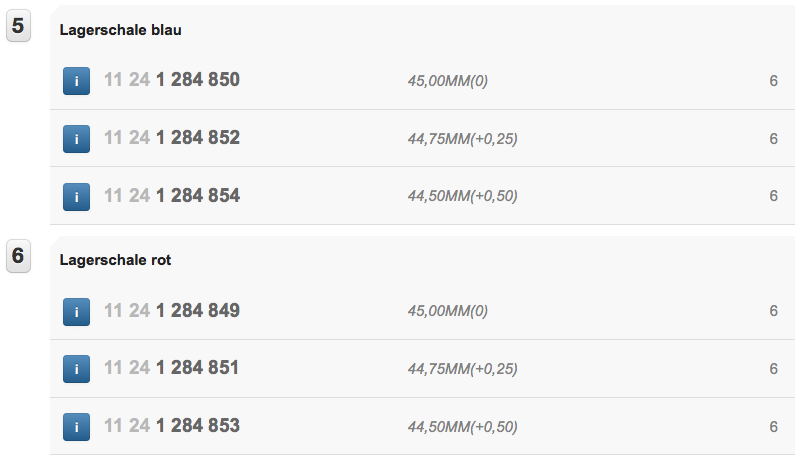The image size is (795, 462).
Task: Click position number 6 badge
Action: coord(18,256)
